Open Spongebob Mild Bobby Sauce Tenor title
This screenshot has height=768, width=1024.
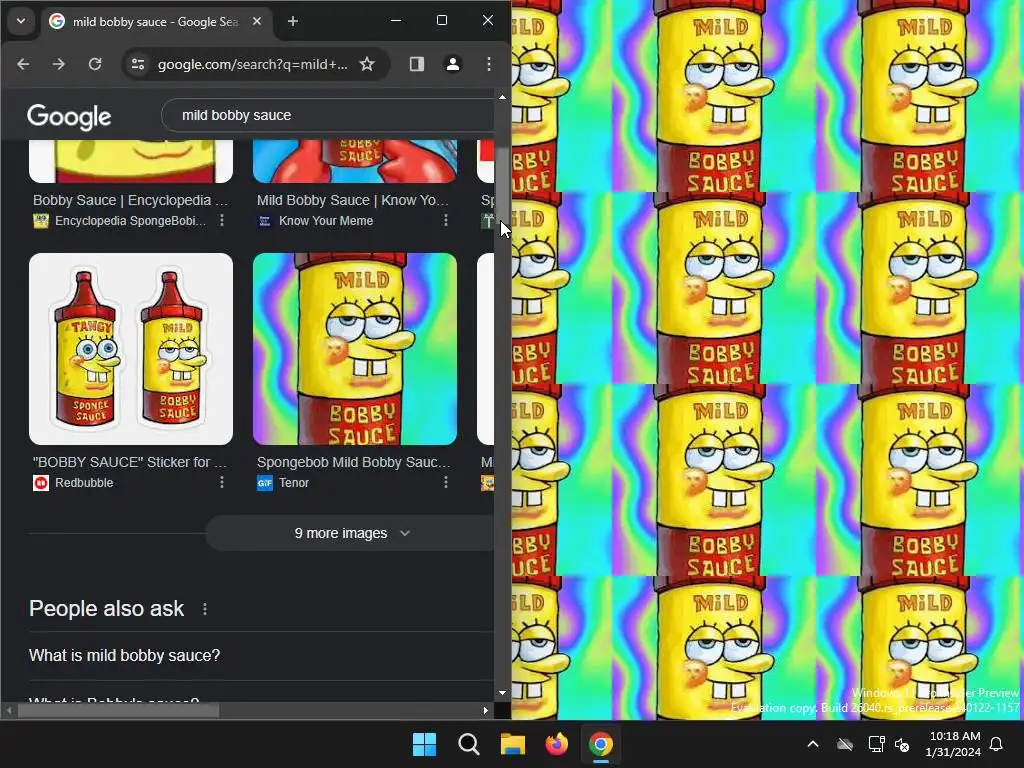click(353, 462)
